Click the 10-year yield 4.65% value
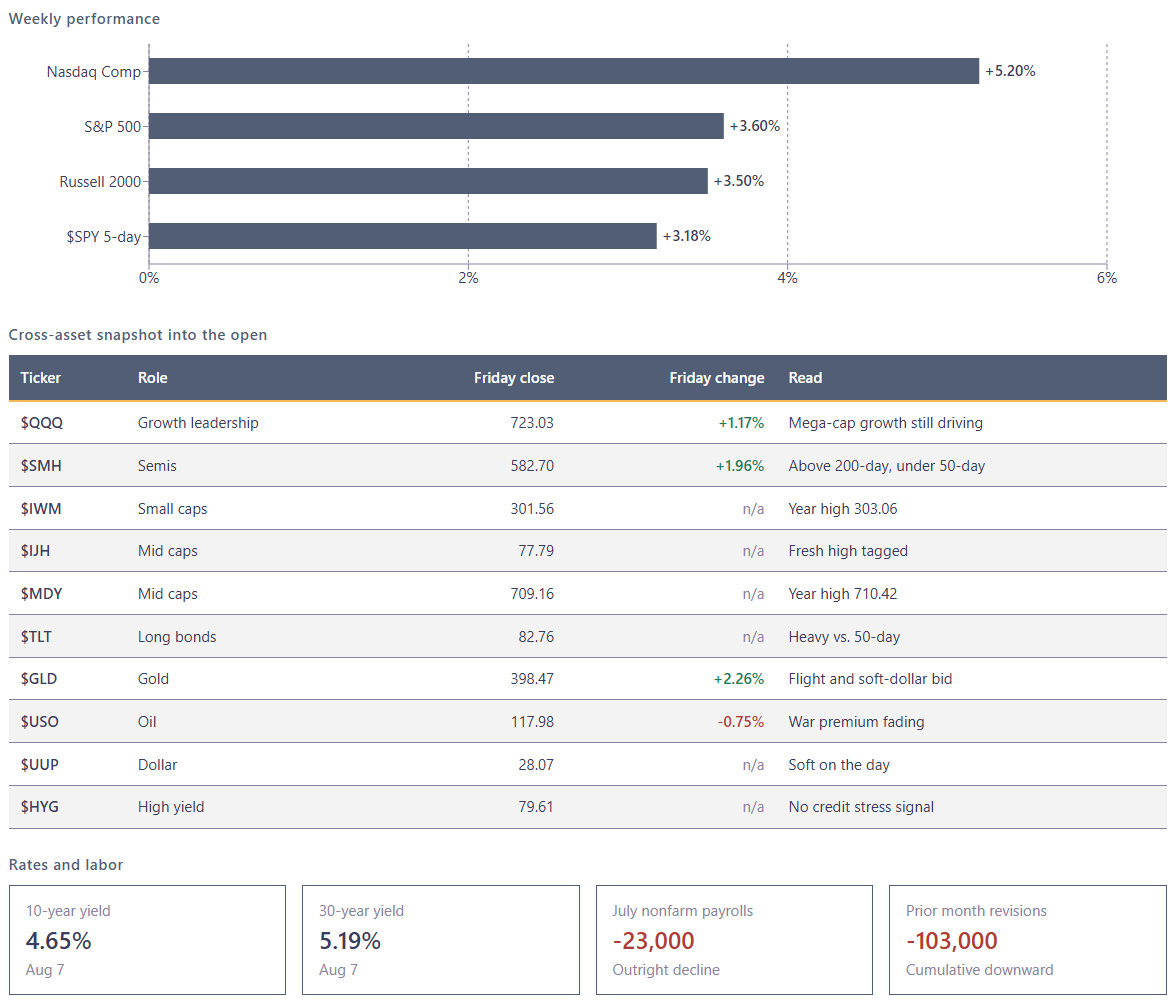This screenshot has height=1004, width=1176. 58,941
